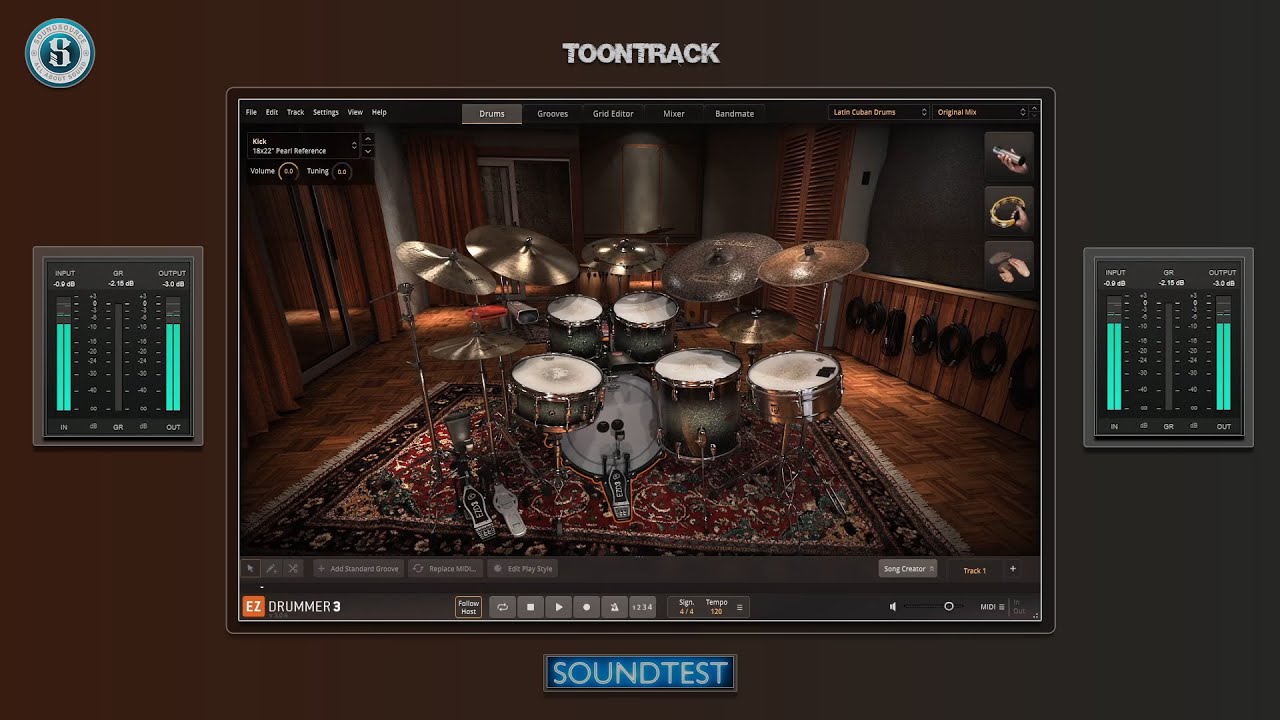Viewport: 1280px width, 720px height.
Task: Click the EZ Drummer 3 logo
Action: pos(291,606)
